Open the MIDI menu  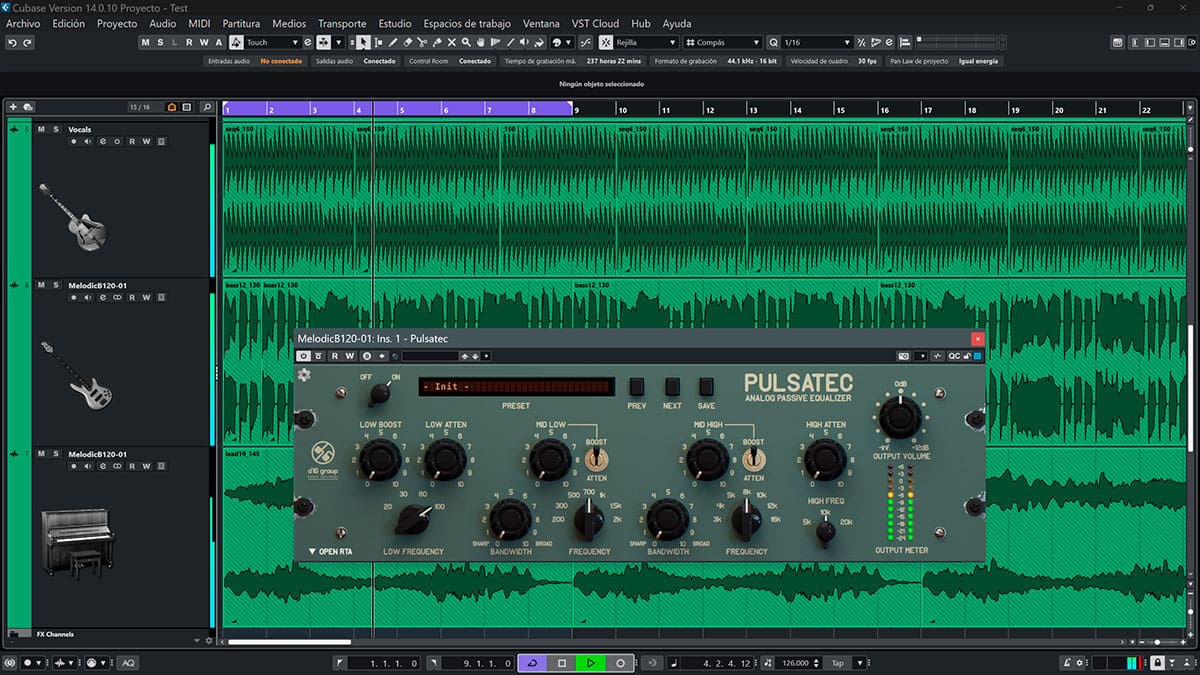[199, 23]
